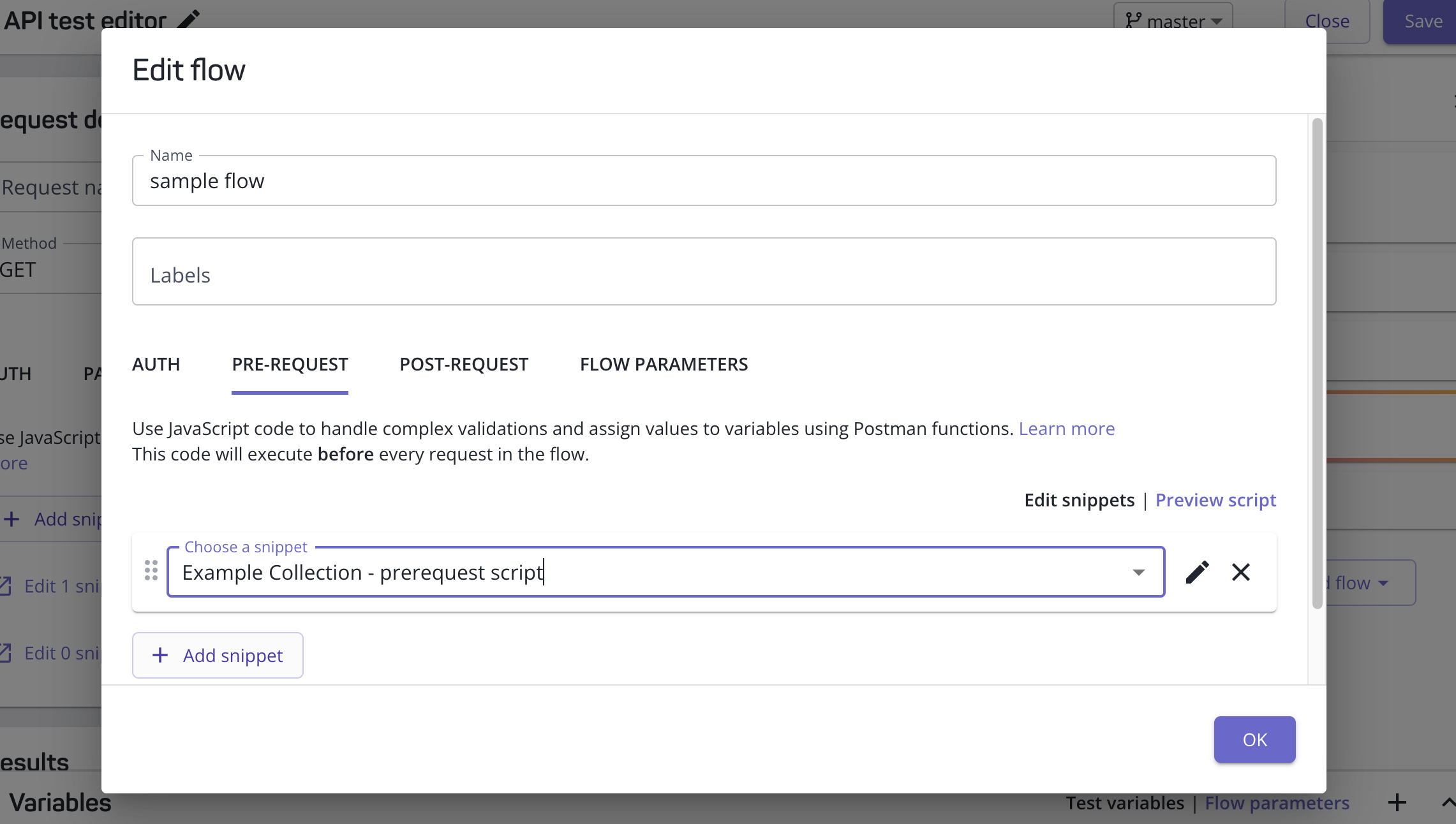Click plus icon on Add snippet button
The width and height of the screenshot is (1456, 824).
[x=160, y=655]
